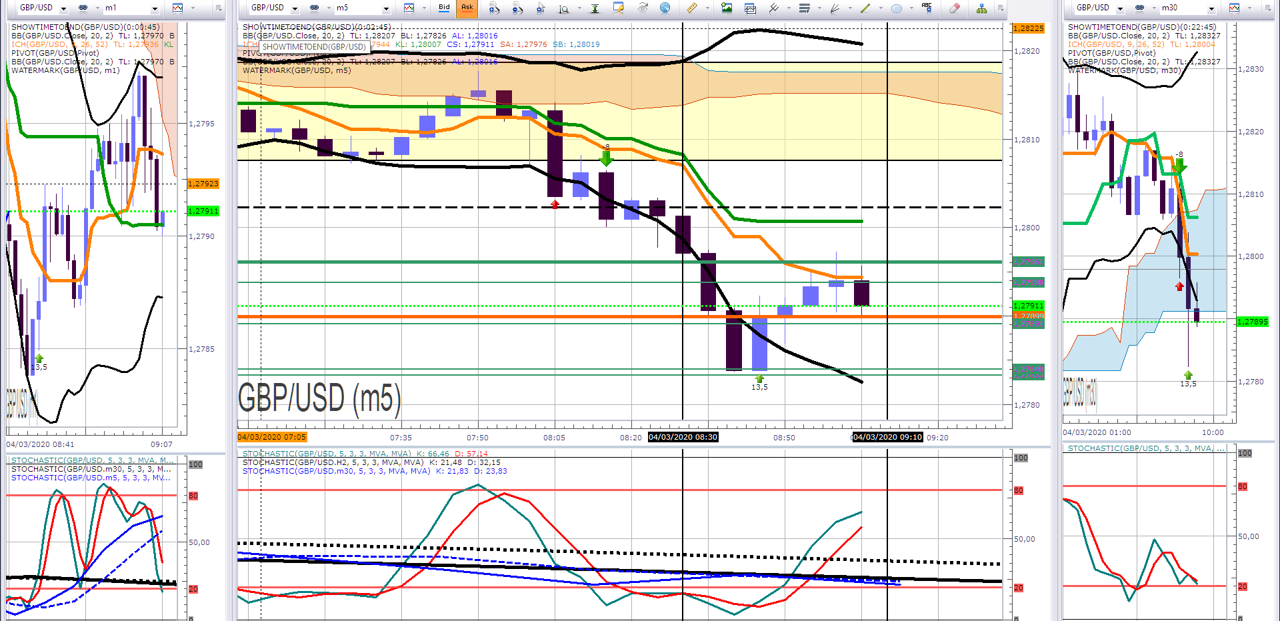Click second indicator icon after Ask
The height and width of the screenshot is (621, 1280).
517,7
